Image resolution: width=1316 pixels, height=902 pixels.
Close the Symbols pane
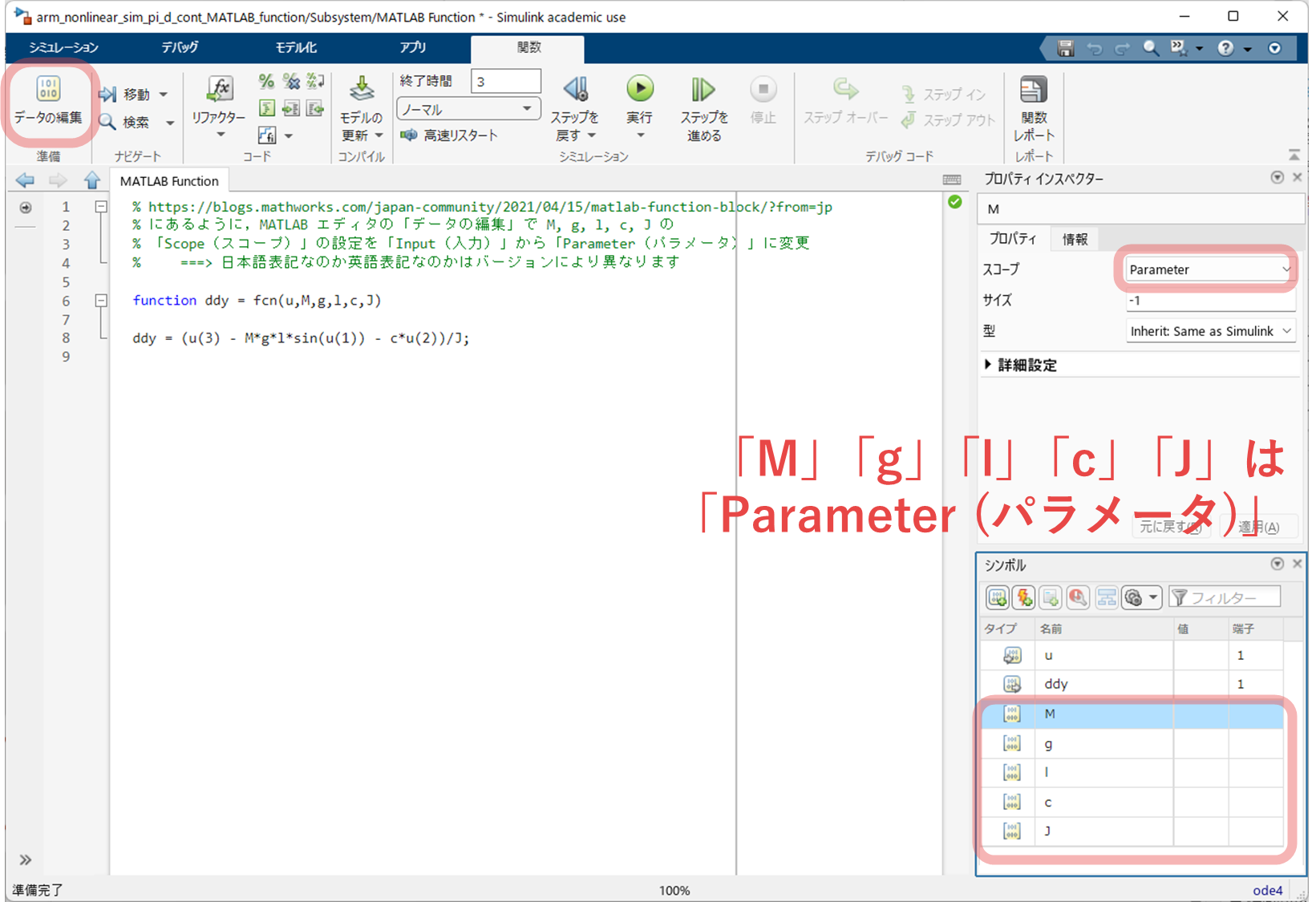[1297, 564]
